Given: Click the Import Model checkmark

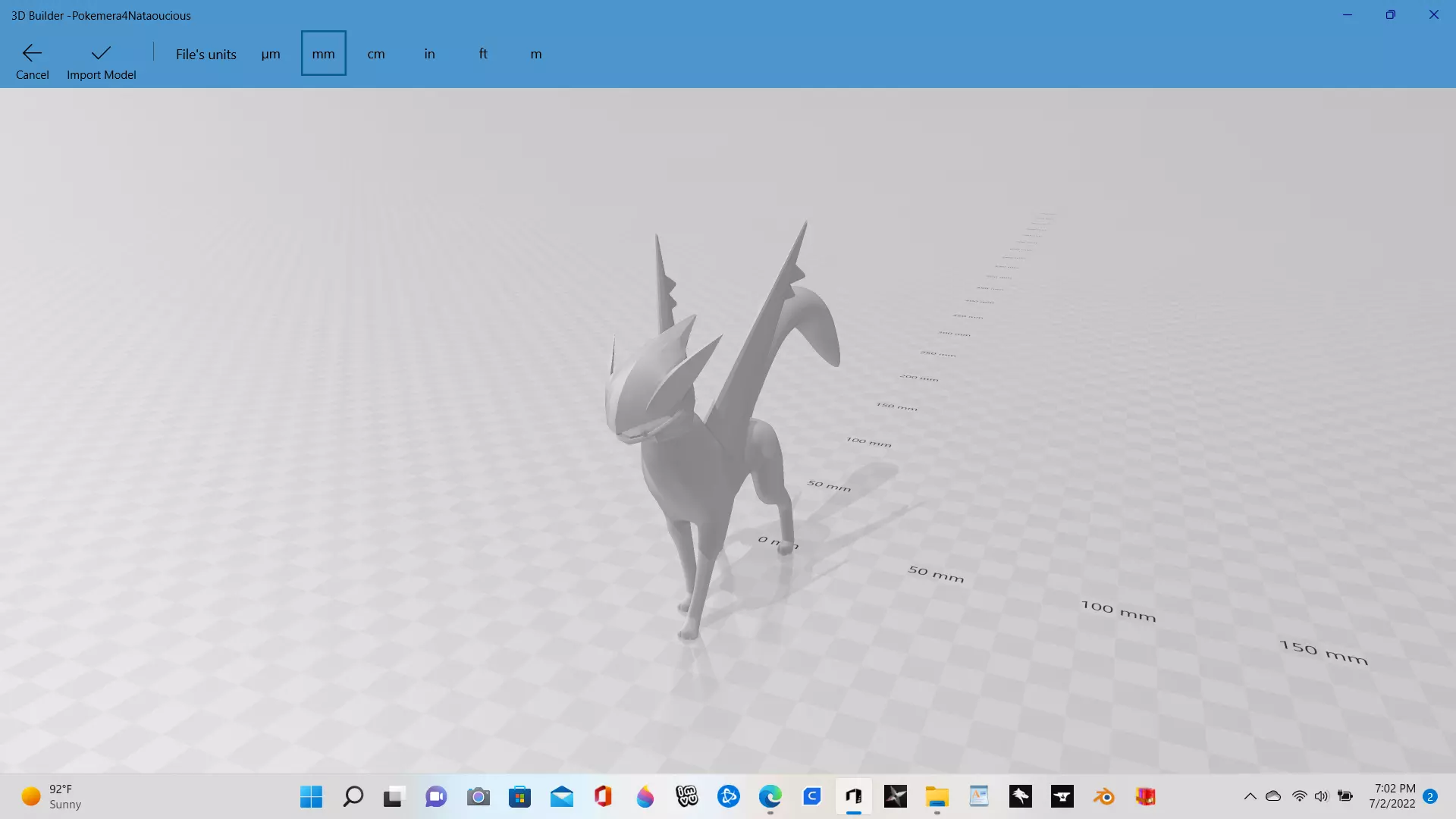Looking at the screenshot, I should pyautogui.click(x=101, y=53).
